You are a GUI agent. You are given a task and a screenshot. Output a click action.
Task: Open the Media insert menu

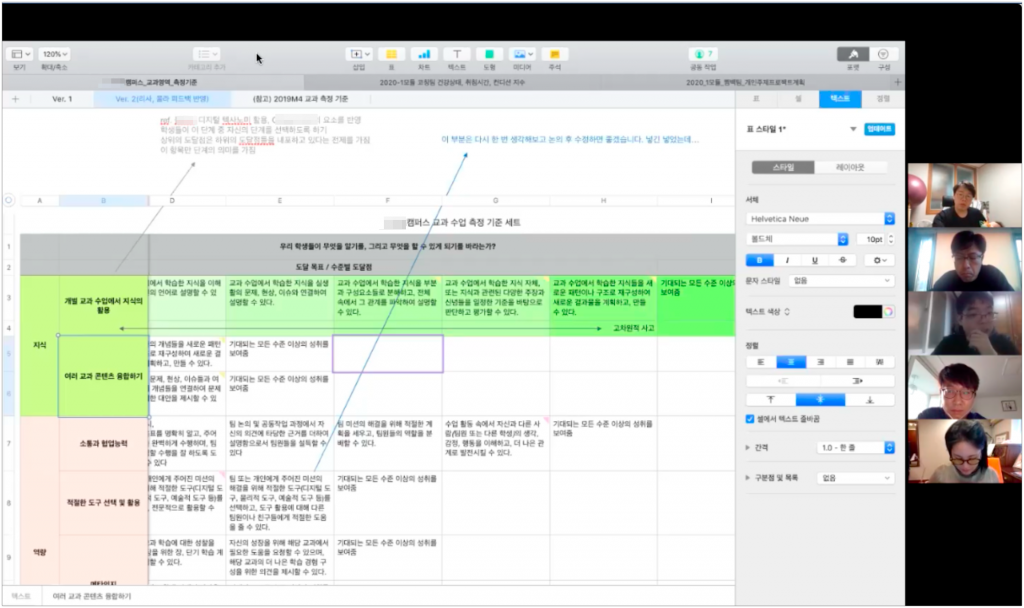coord(521,54)
